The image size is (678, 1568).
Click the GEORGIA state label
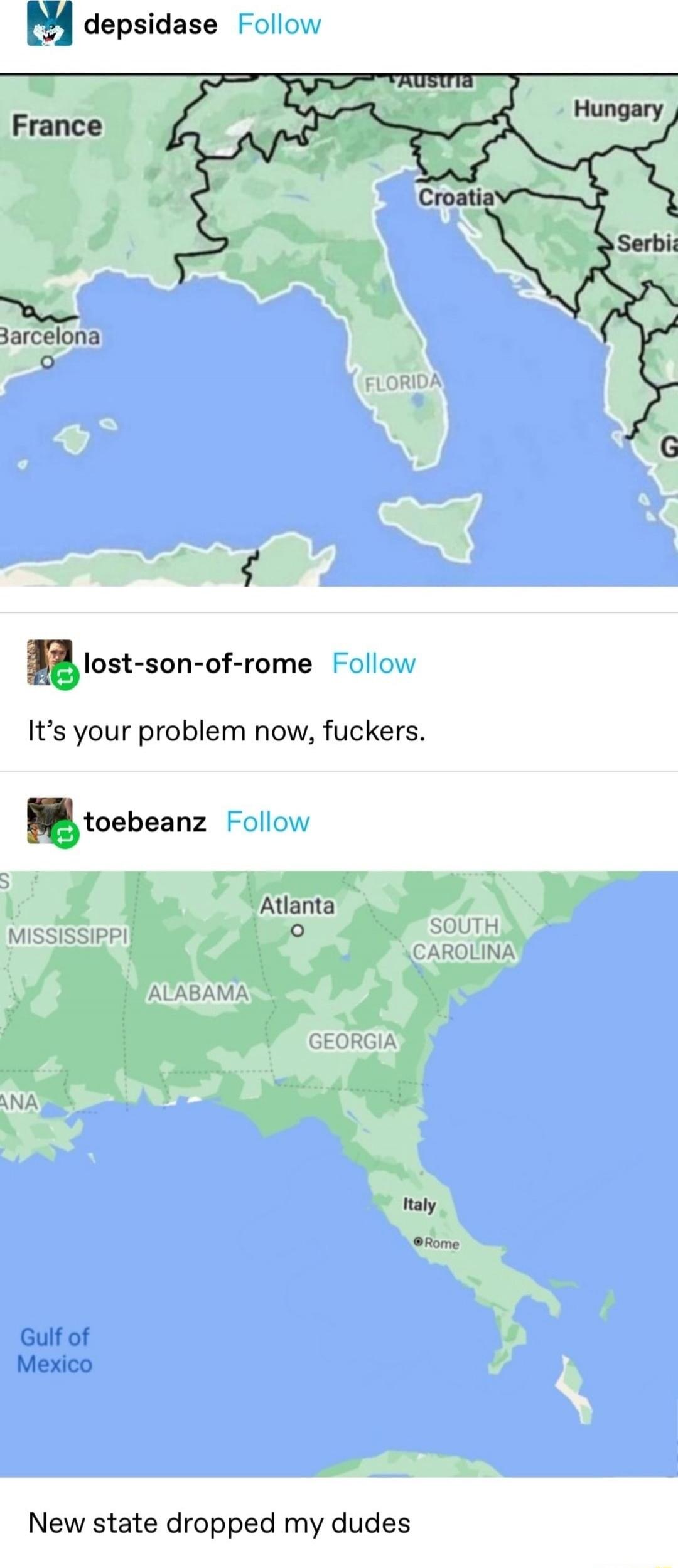(x=353, y=1042)
